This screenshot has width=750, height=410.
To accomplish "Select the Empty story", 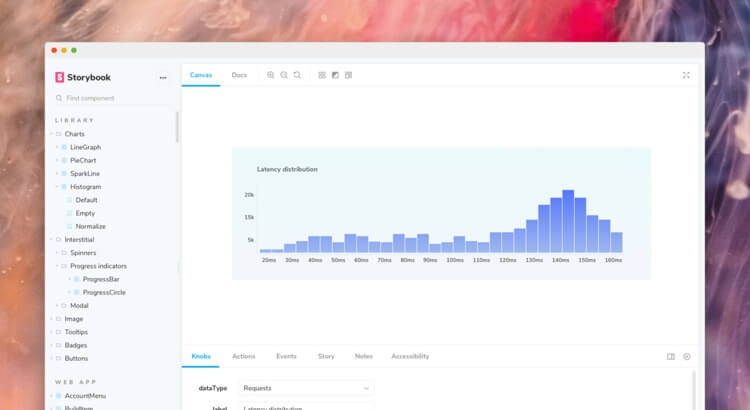I will tap(85, 213).
